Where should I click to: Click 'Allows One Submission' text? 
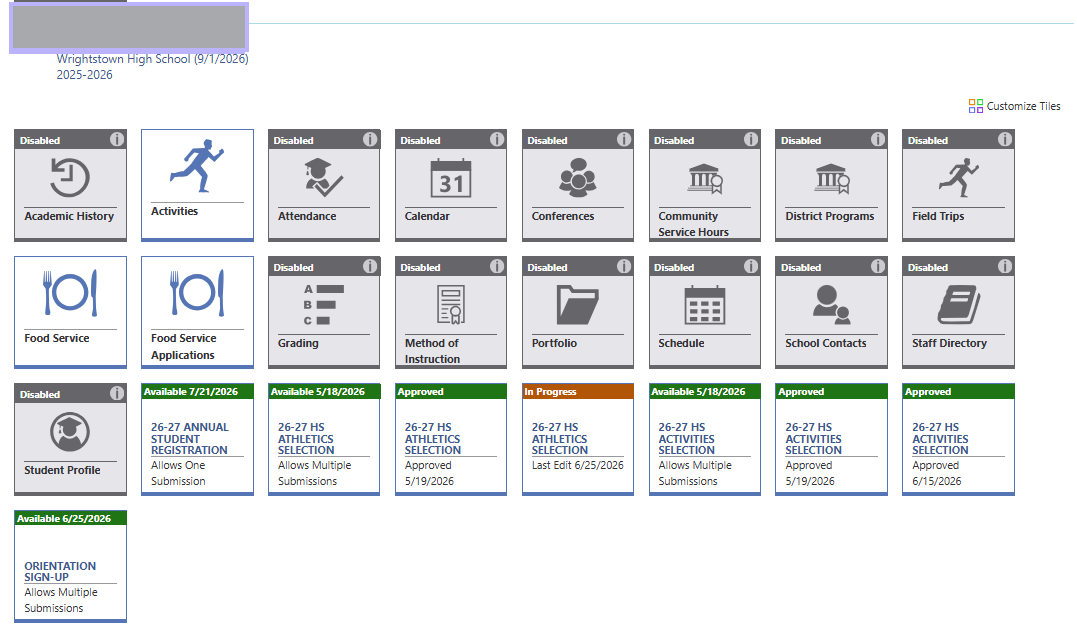point(179,473)
